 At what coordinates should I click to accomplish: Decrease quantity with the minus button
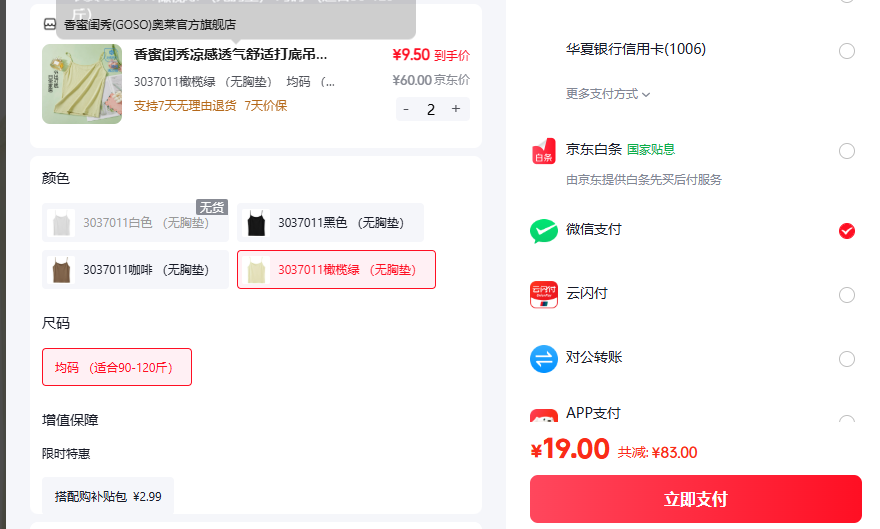click(406, 109)
